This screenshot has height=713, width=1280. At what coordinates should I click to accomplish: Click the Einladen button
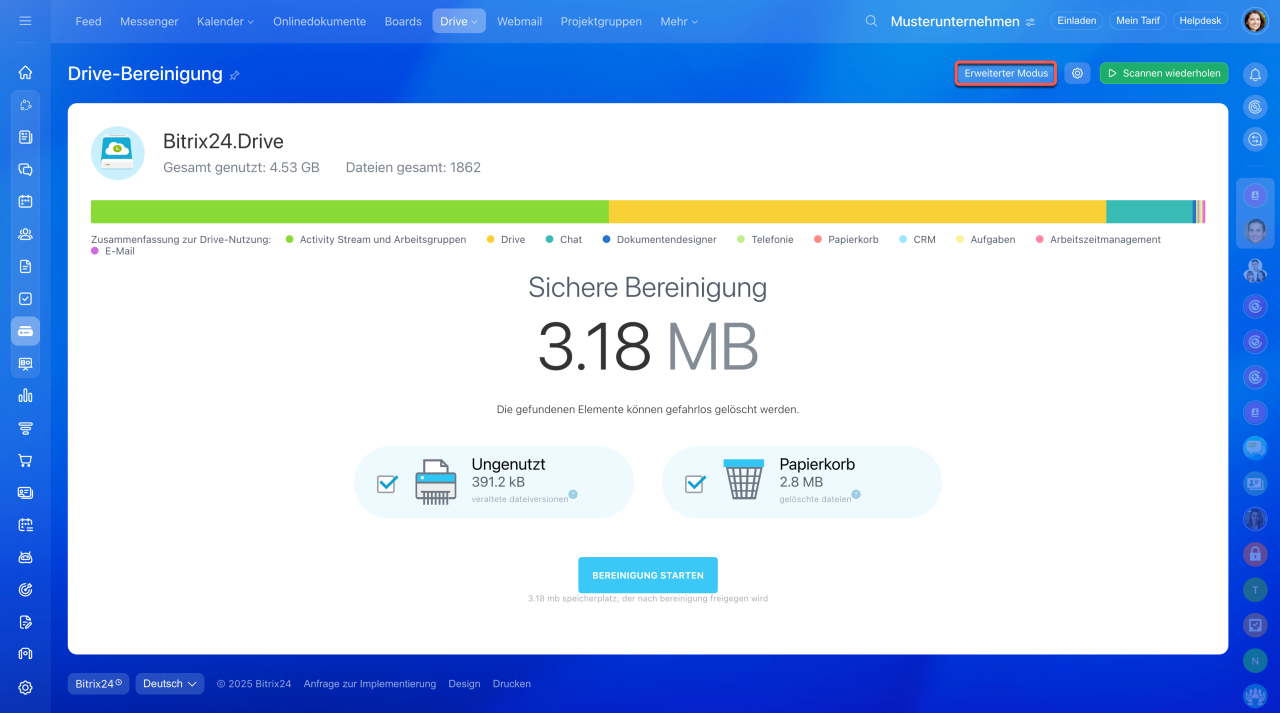click(x=1076, y=20)
